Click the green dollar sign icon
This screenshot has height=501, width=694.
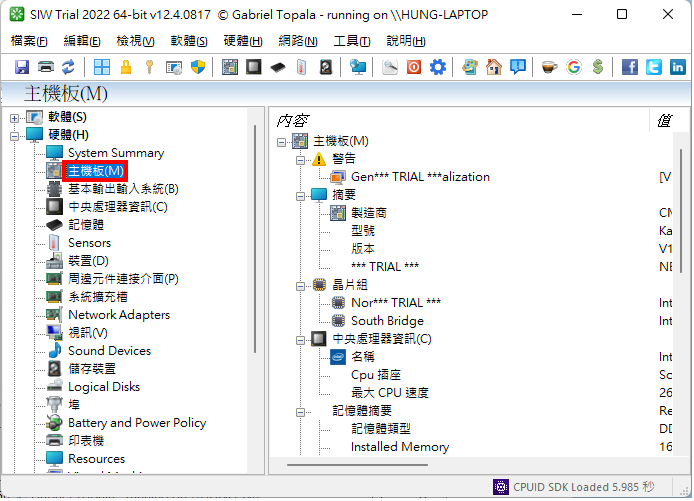pos(598,67)
